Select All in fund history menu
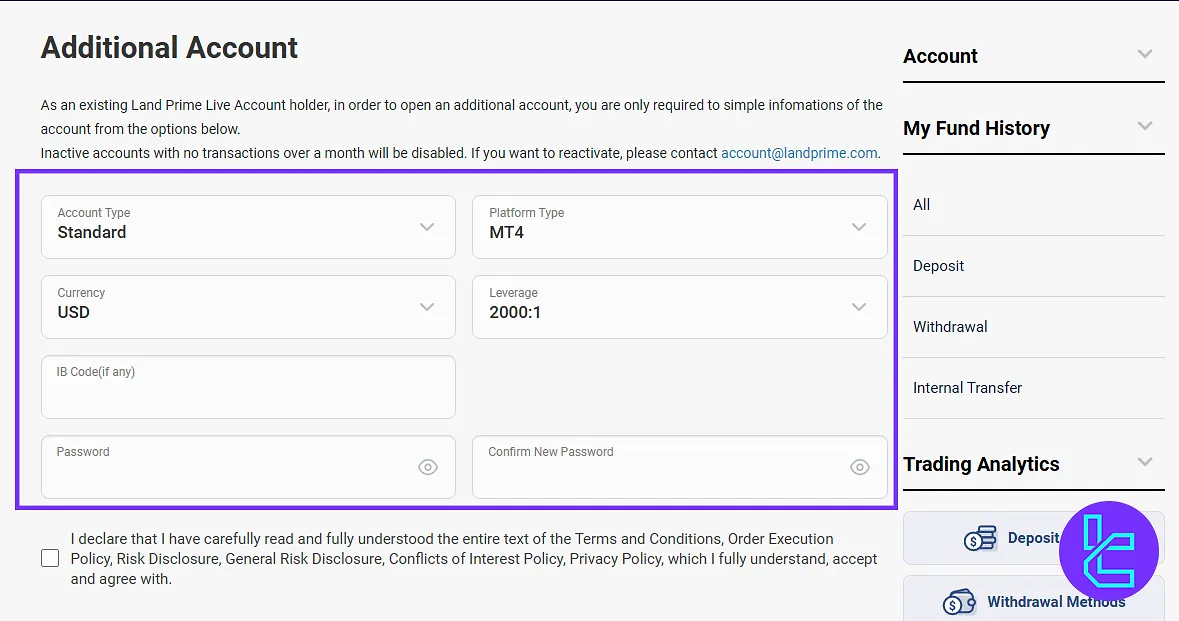The width and height of the screenshot is (1179, 621). click(x=922, y=205)
